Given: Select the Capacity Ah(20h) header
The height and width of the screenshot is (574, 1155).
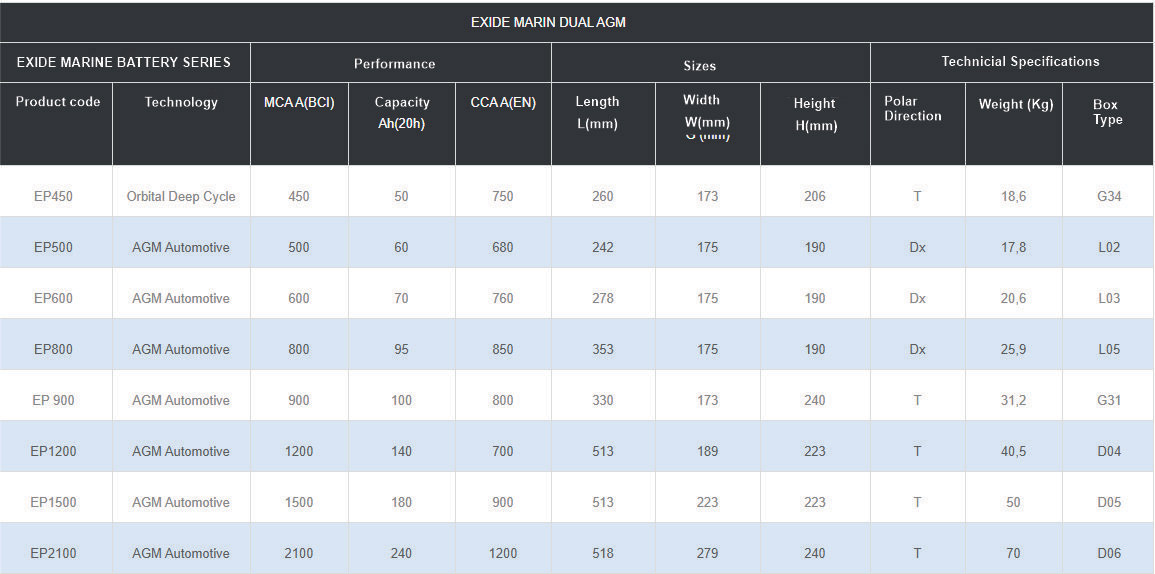Looking at the screenshot, I should (402, 112).
